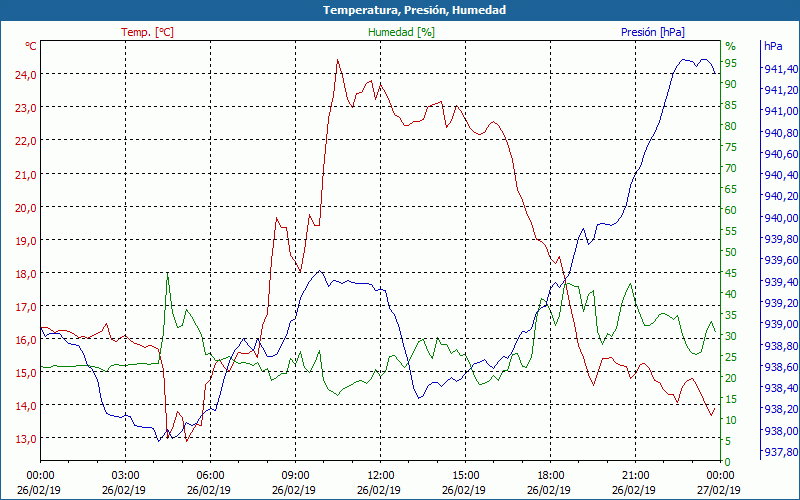Image resolution: width=800 pixels, height=500 pixels.
Task: Click pressure axis value "941,20"
Action: click(x=781, y=90)
